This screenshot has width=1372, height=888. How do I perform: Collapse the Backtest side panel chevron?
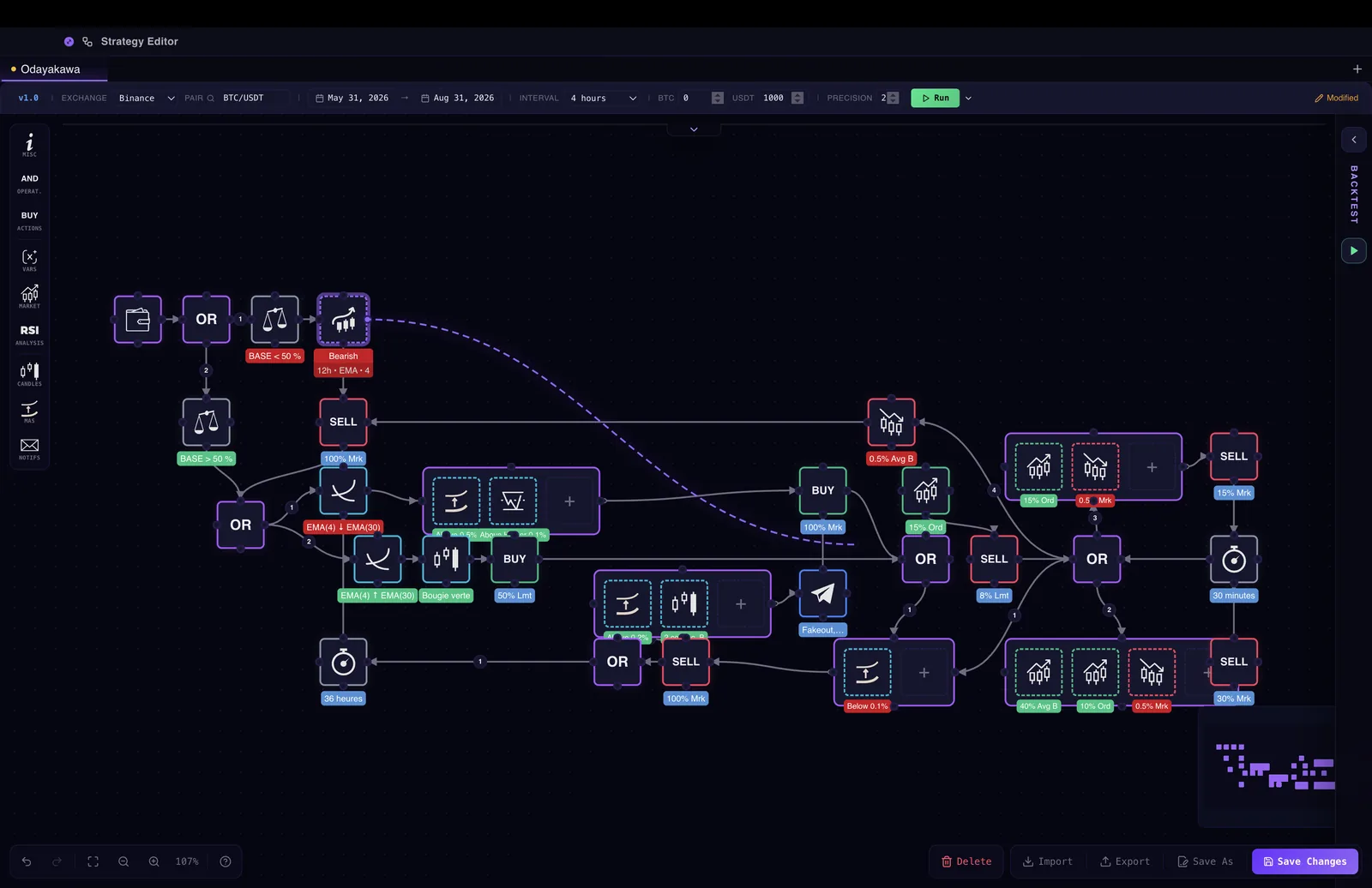click(x=1353, y=140)
